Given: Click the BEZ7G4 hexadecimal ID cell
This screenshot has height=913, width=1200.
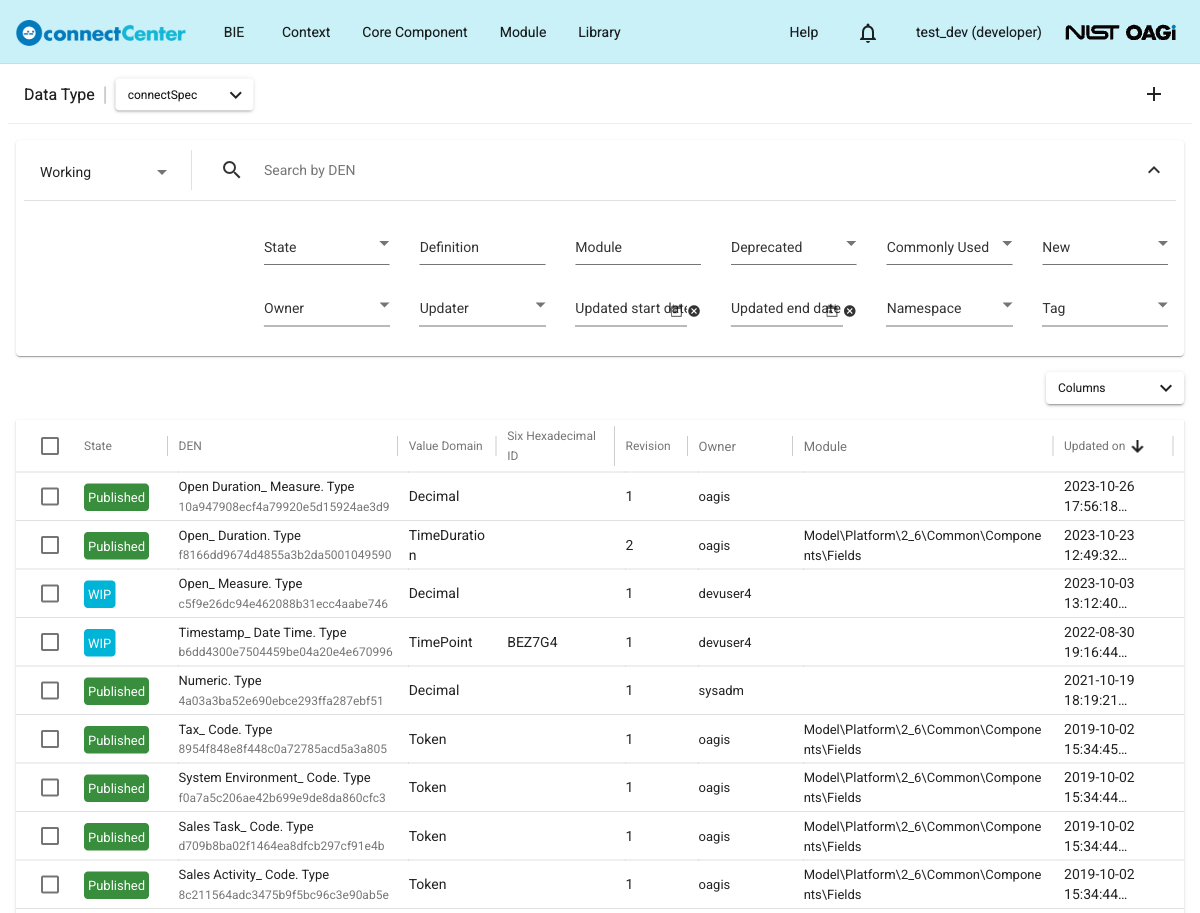Looking at the screenshot, I should point(532,642).
